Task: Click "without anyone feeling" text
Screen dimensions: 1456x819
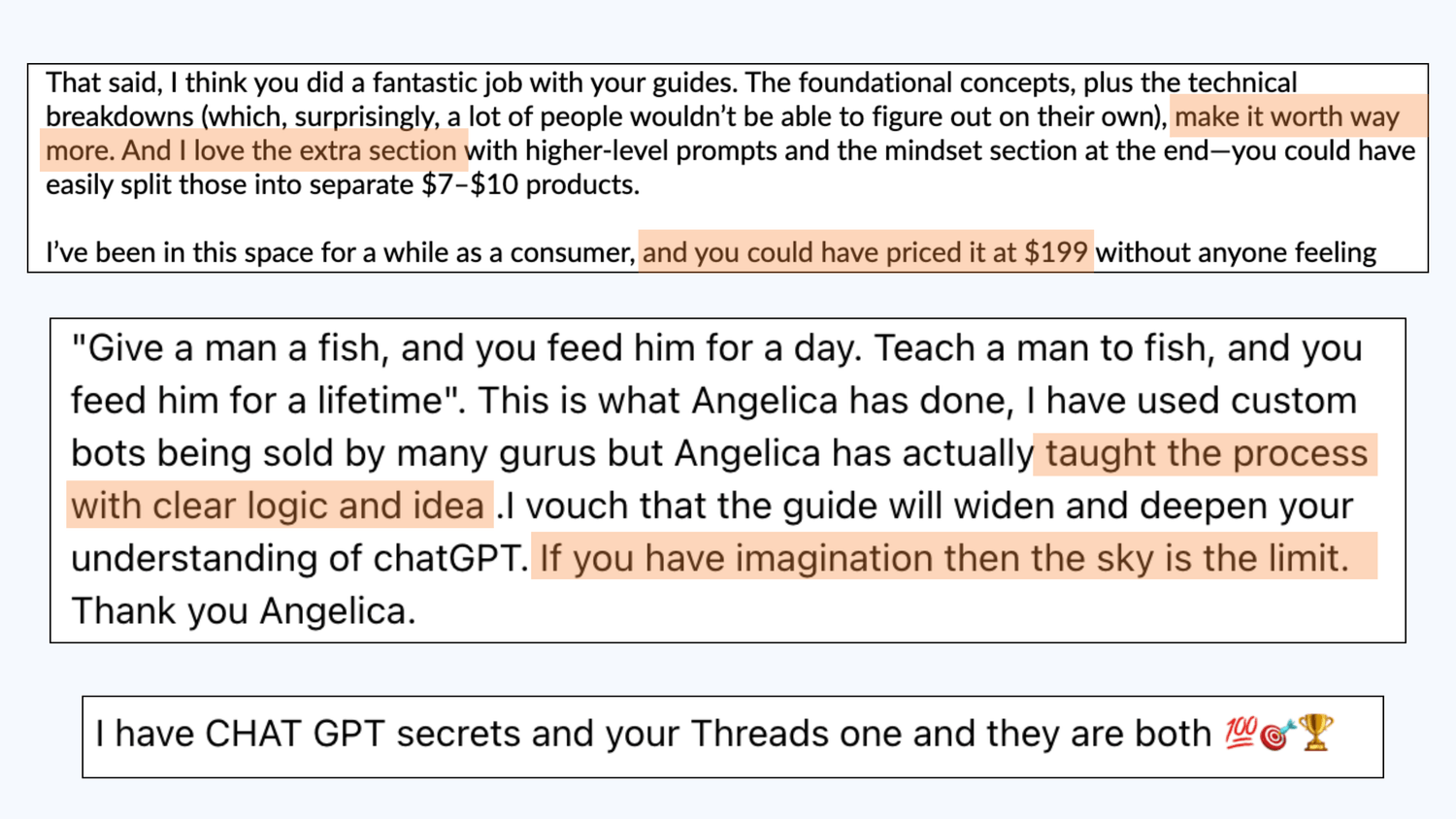Action: [x=1236, y=252]
